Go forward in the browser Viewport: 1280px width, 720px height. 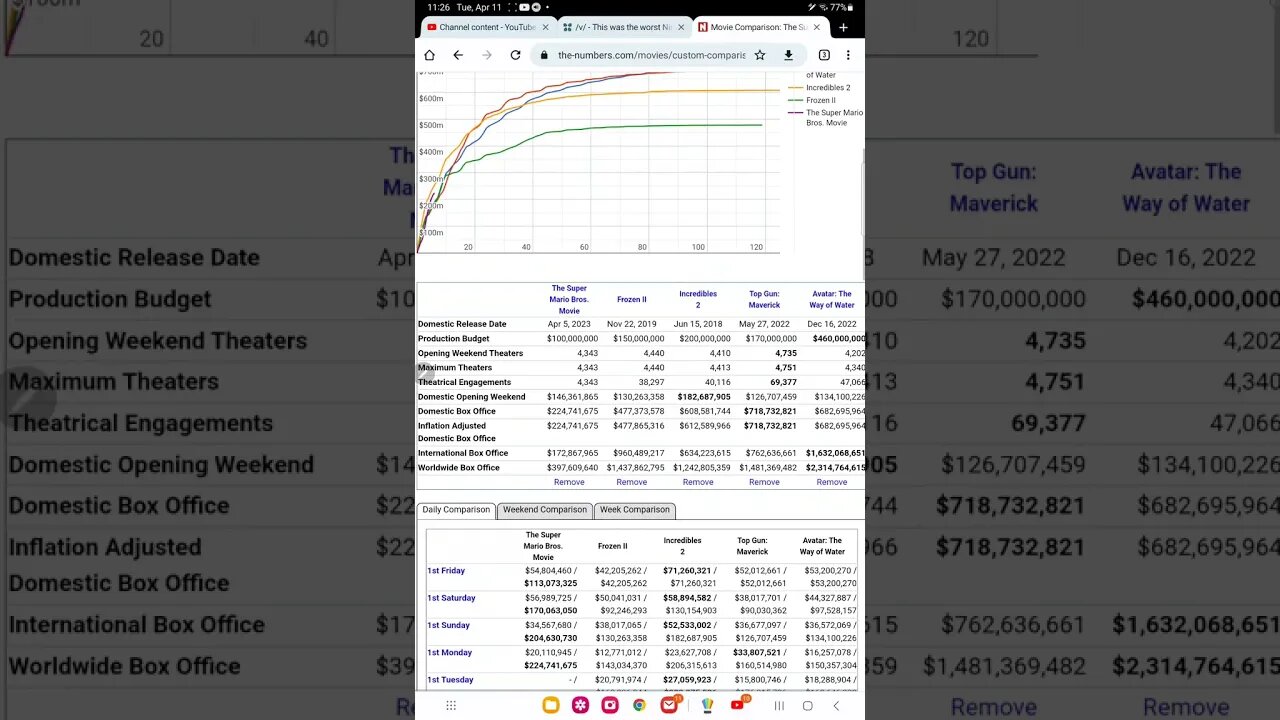tap(487, 55)
